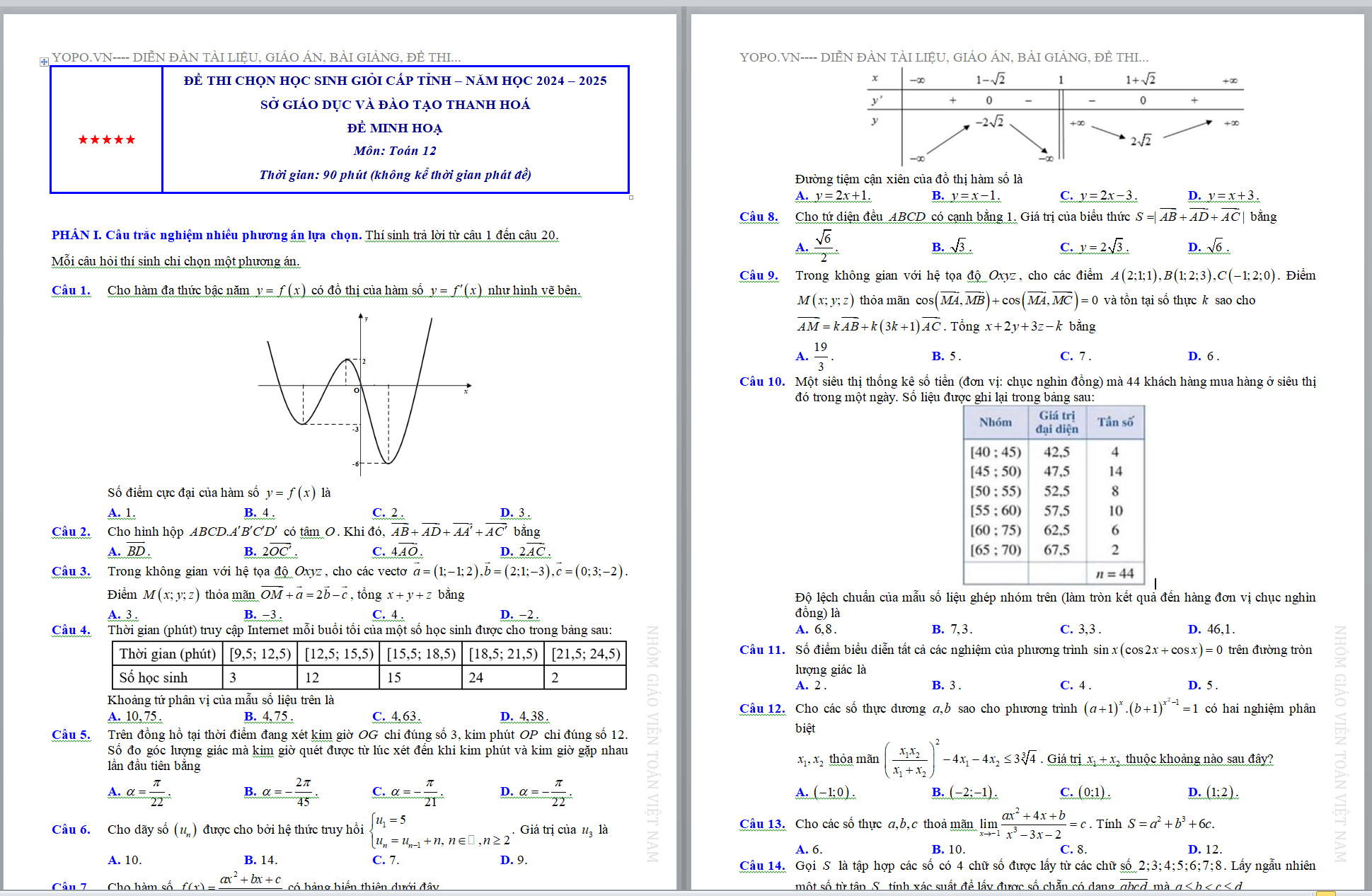Click the 'Câu 13.' question label
This screenshot has width=1372, height=896.
762,824
